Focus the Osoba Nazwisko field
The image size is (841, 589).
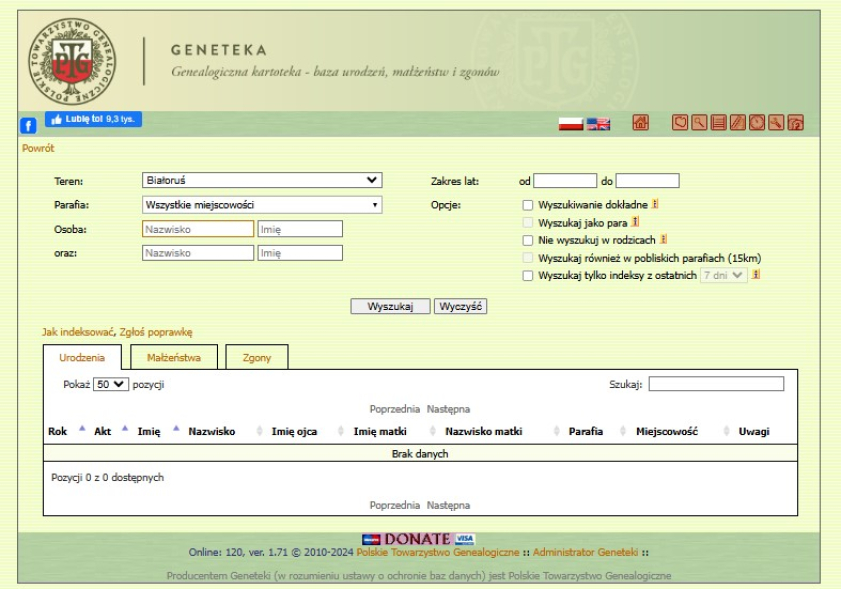(198, 229)
